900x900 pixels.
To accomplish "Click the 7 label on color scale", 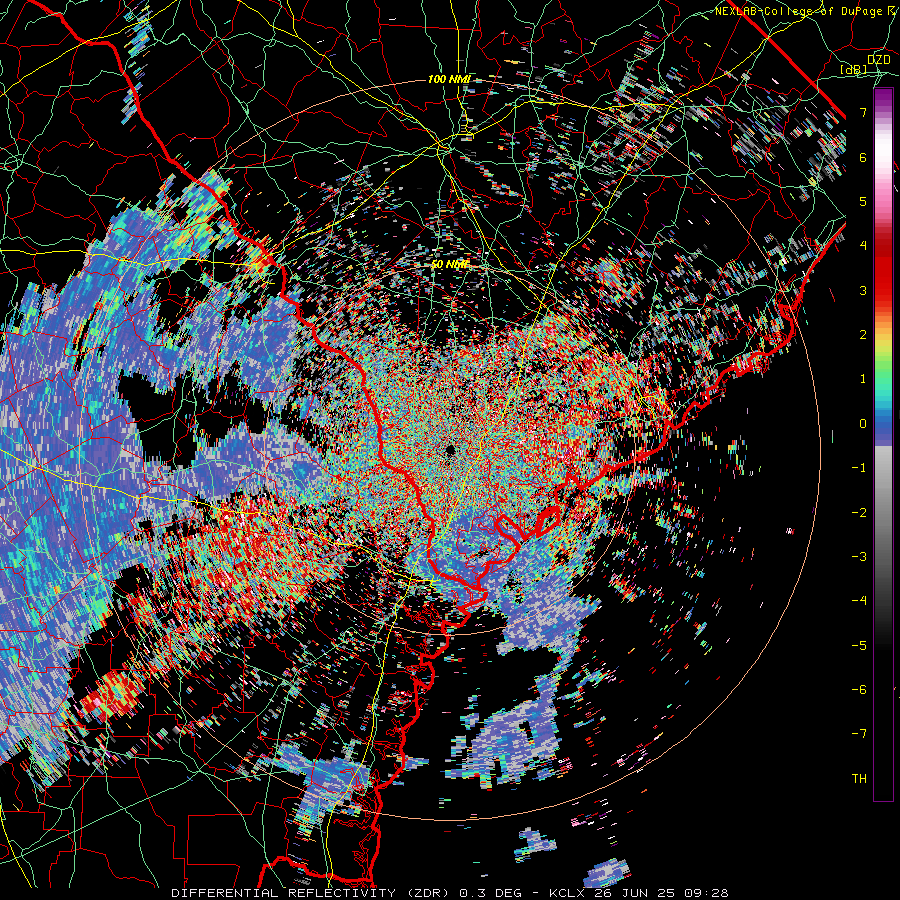I will 863,112.
